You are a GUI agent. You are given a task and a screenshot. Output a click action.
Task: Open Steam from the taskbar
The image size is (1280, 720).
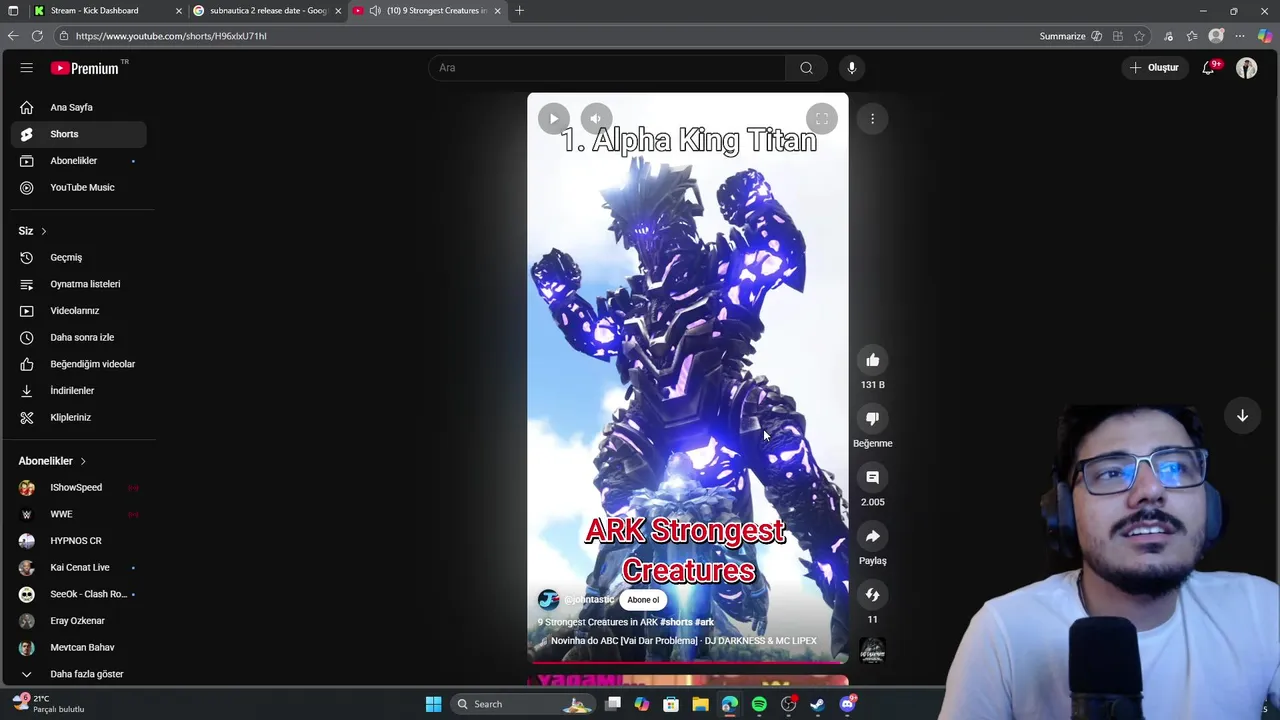click(817, 704)
